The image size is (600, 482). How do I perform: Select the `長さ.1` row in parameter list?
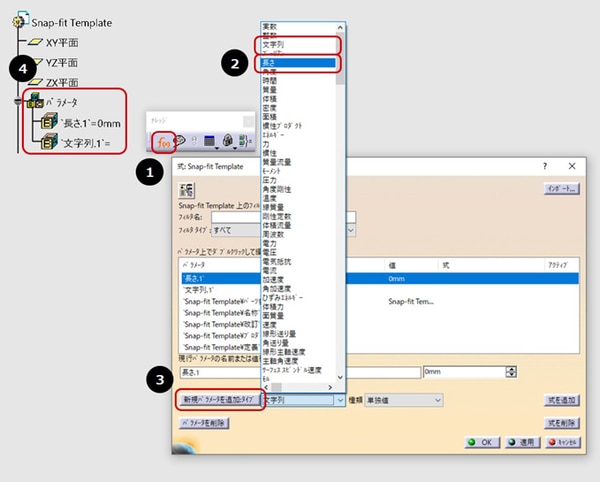380,278
